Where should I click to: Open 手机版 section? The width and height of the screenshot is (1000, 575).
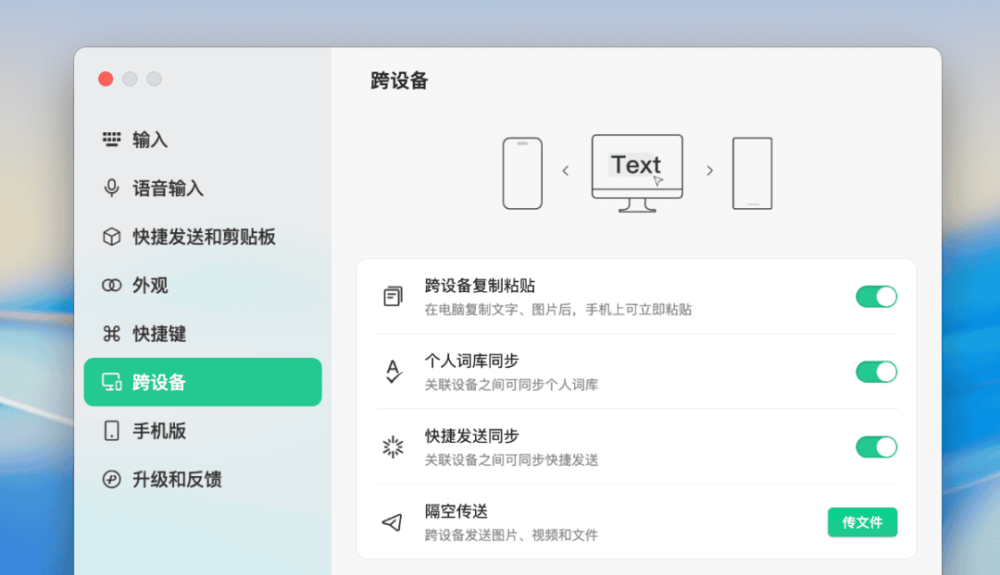point(203,430)
